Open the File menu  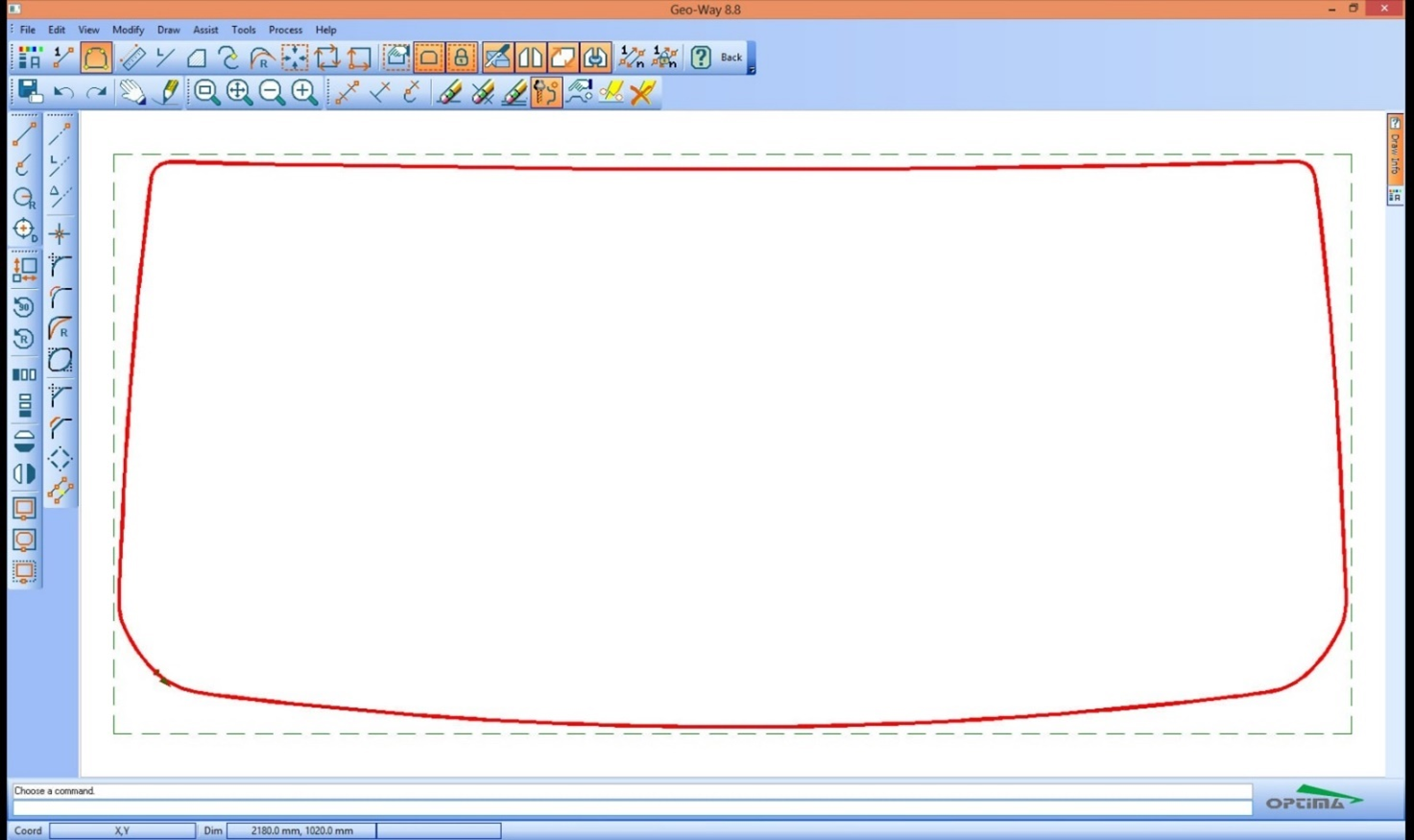[x=28, y=30]
